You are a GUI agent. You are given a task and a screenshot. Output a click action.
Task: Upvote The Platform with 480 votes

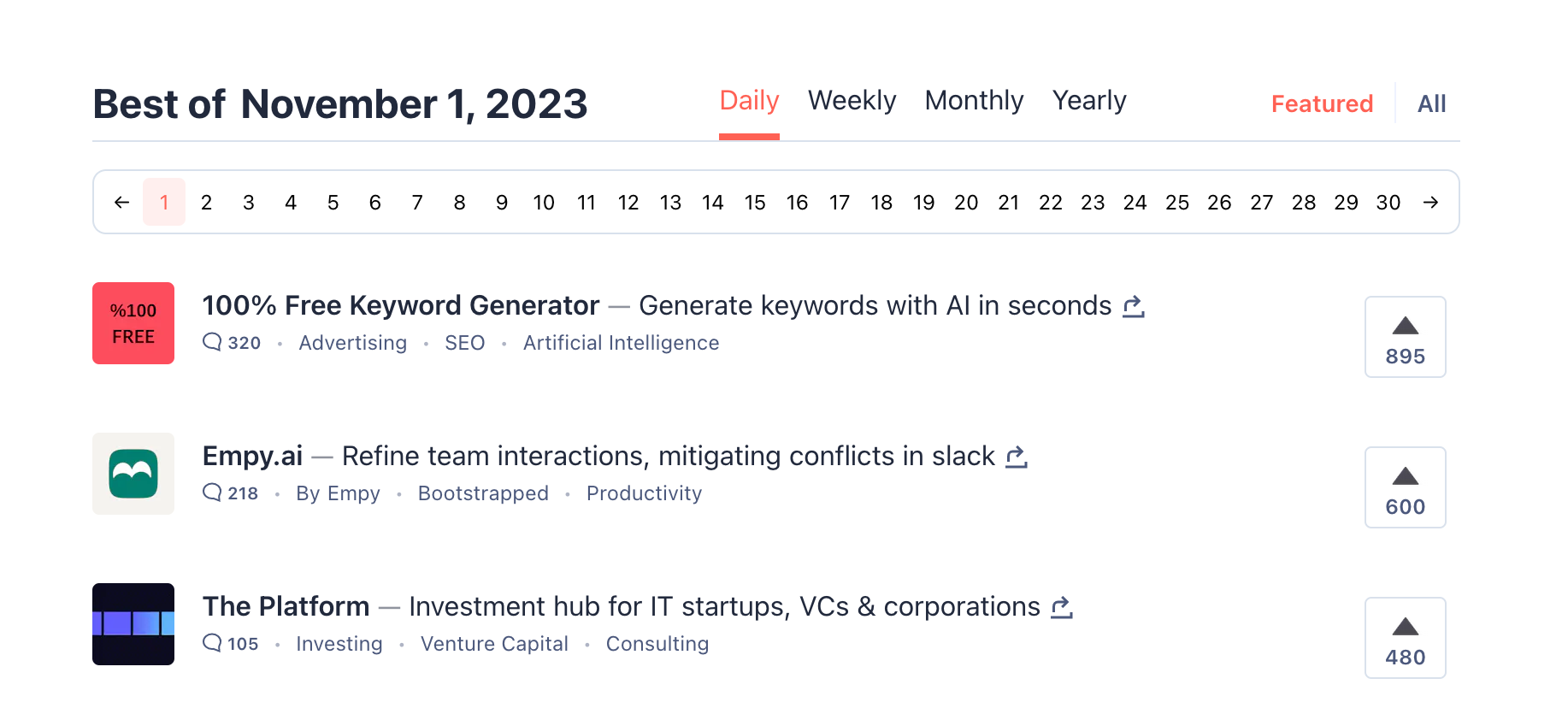pyautogui.click(x=1406, y=638)
